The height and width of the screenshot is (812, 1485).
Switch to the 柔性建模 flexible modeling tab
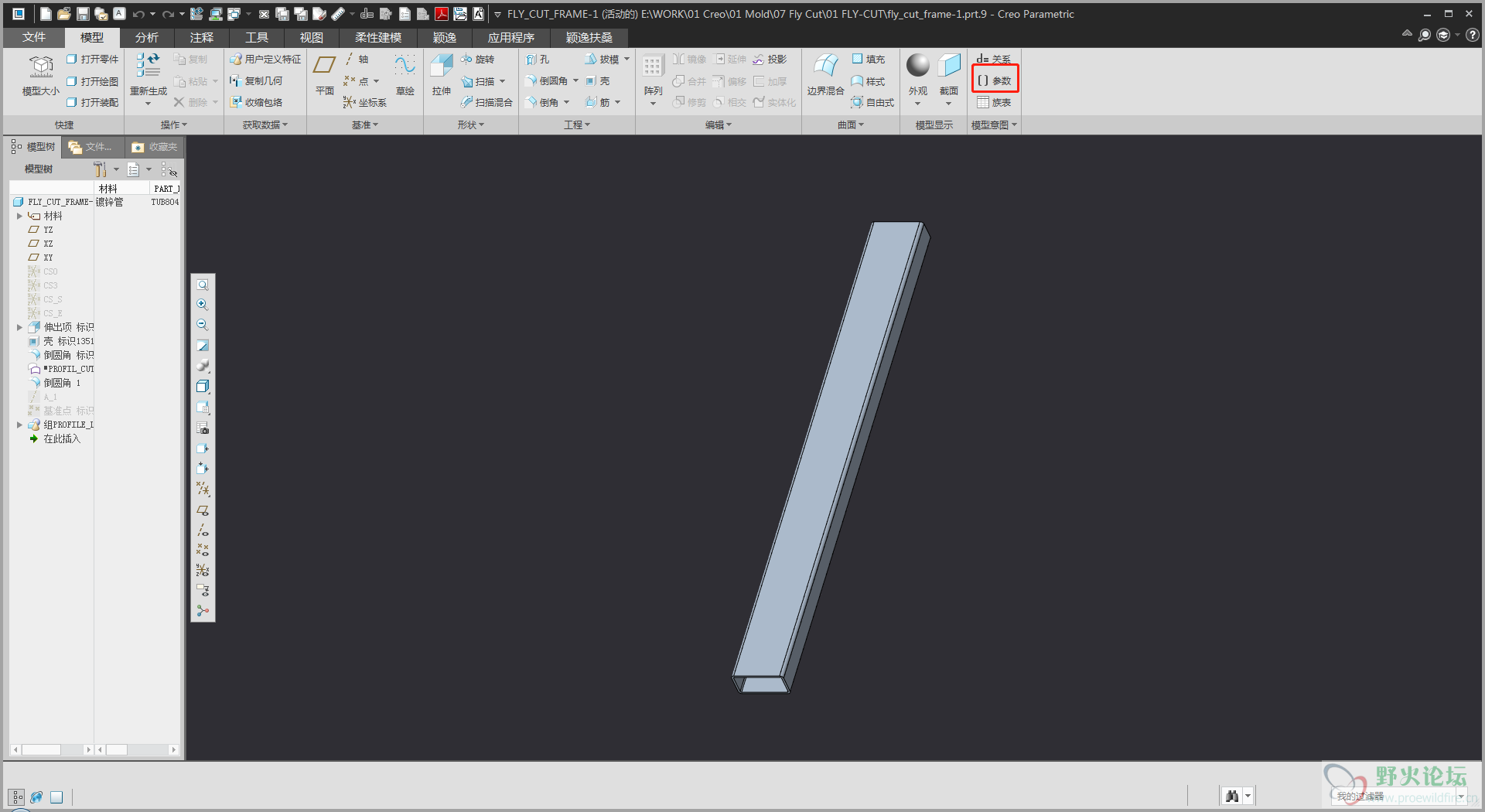[378, 37]
